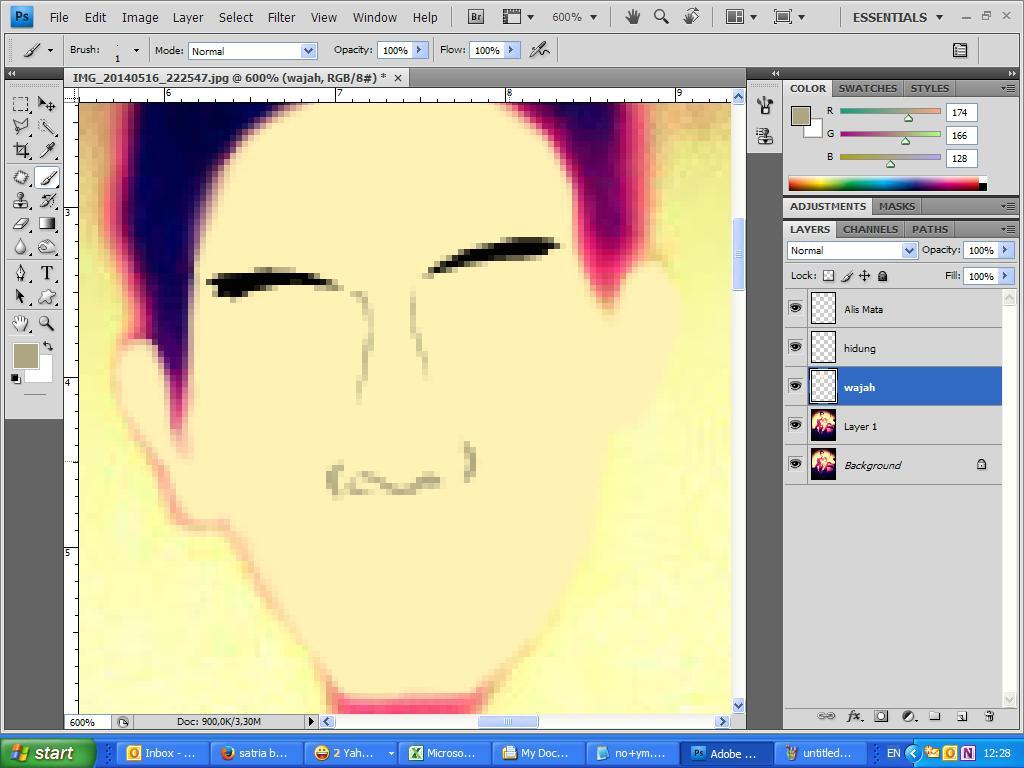Screen dimensions: 1024x768
Task: Open the Layer menu
Action: tap(188, 18)
